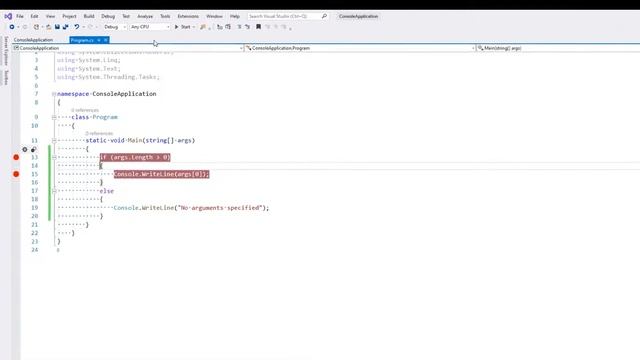
Task: Collapse the class Program block
Action: [54, 117]
